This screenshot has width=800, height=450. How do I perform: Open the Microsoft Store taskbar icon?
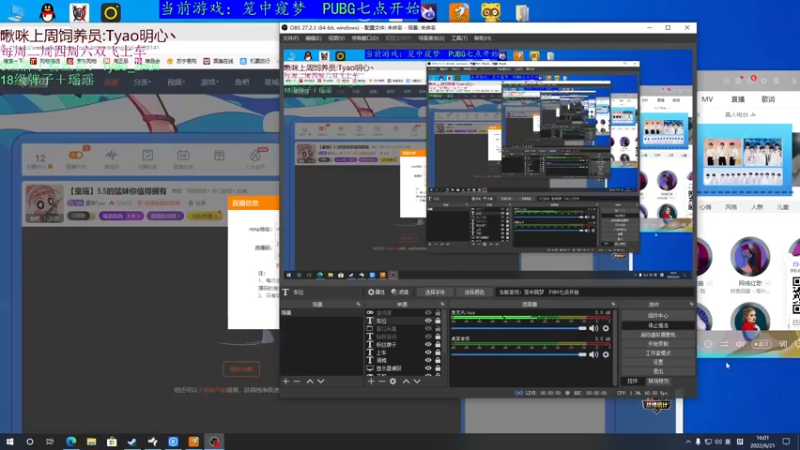112,441
